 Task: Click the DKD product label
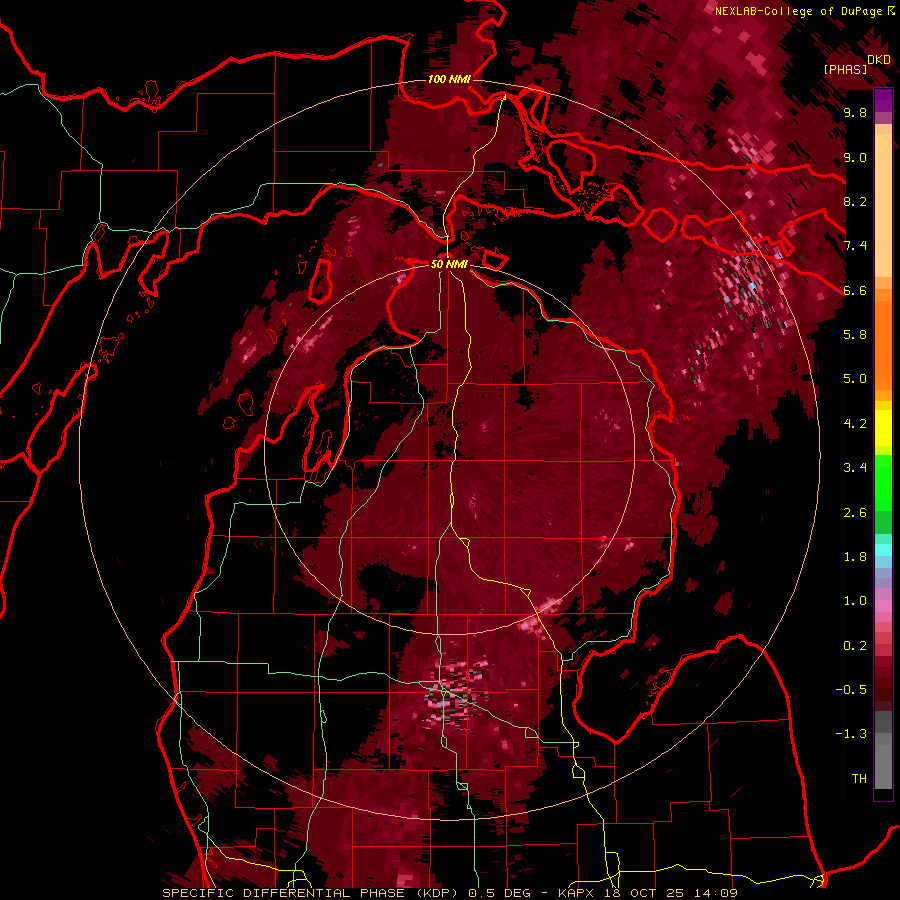pyautogui.click(x=879, y=59)
